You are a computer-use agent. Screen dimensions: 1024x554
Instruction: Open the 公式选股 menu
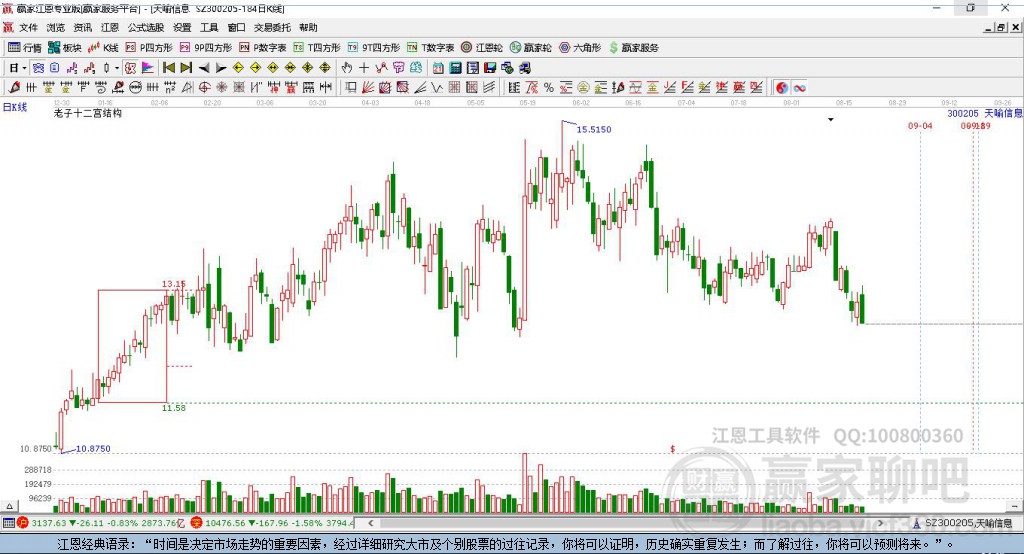pos(146,27)
